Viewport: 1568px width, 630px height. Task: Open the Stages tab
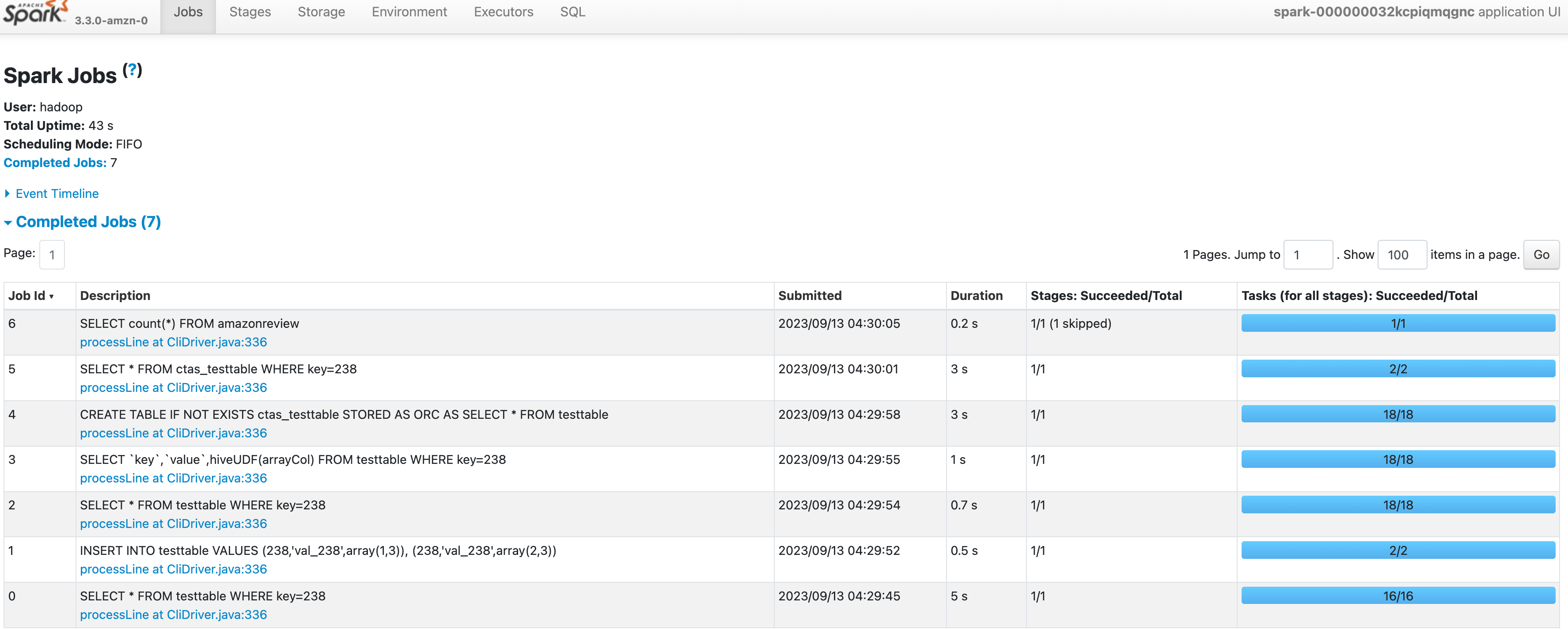250,12
